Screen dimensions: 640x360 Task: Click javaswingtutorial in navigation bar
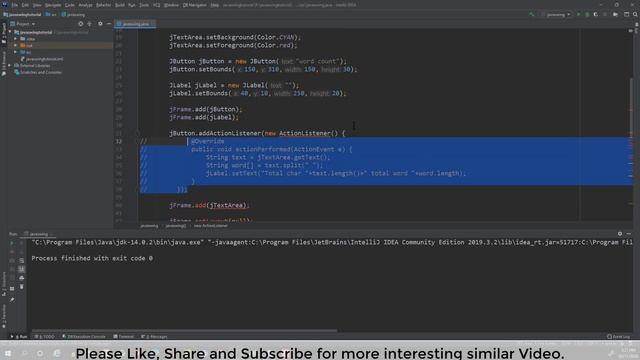click(23, 14)
